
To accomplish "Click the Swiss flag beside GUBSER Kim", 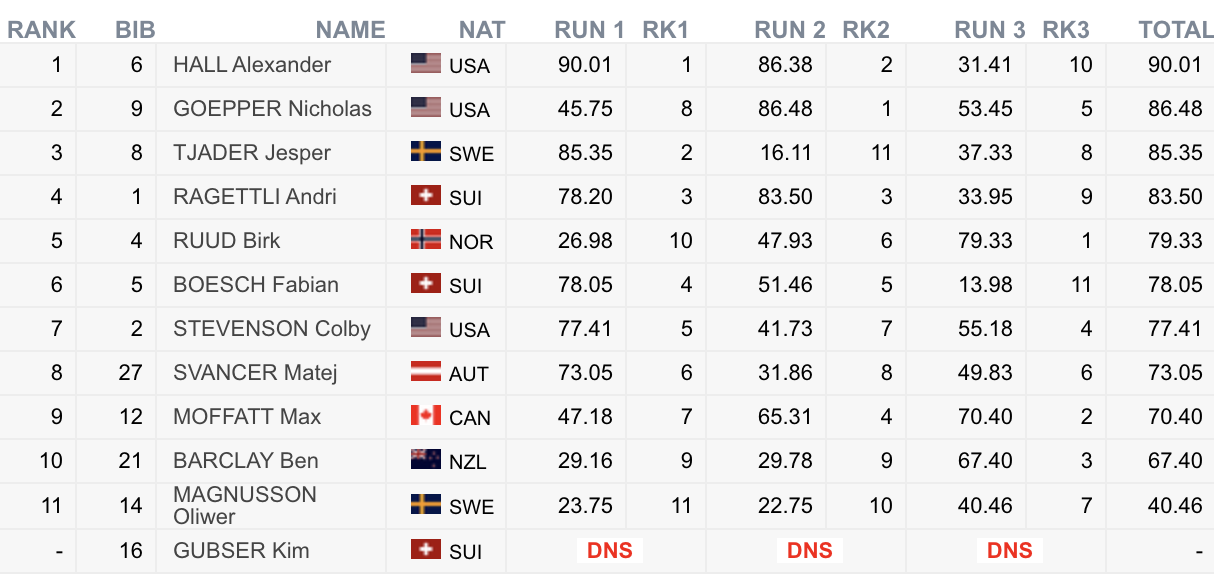I will point(426,549).
